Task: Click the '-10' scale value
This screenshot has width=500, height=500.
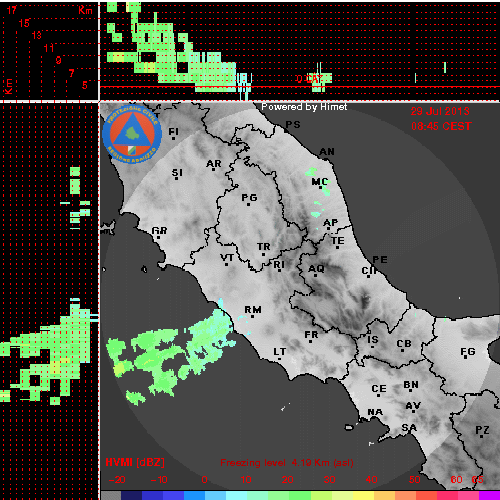Action: [159, 480]
